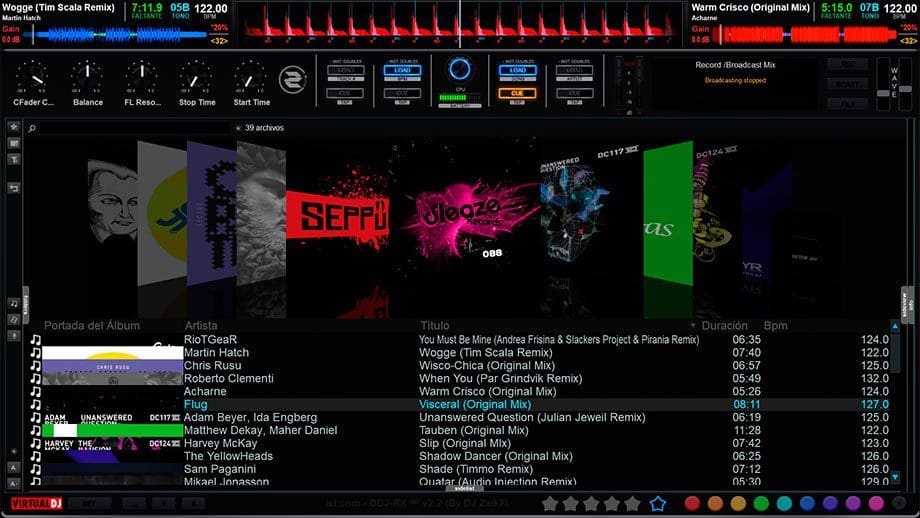Click the dim LOAD button nearest the record panel

(x=574, y=70)
